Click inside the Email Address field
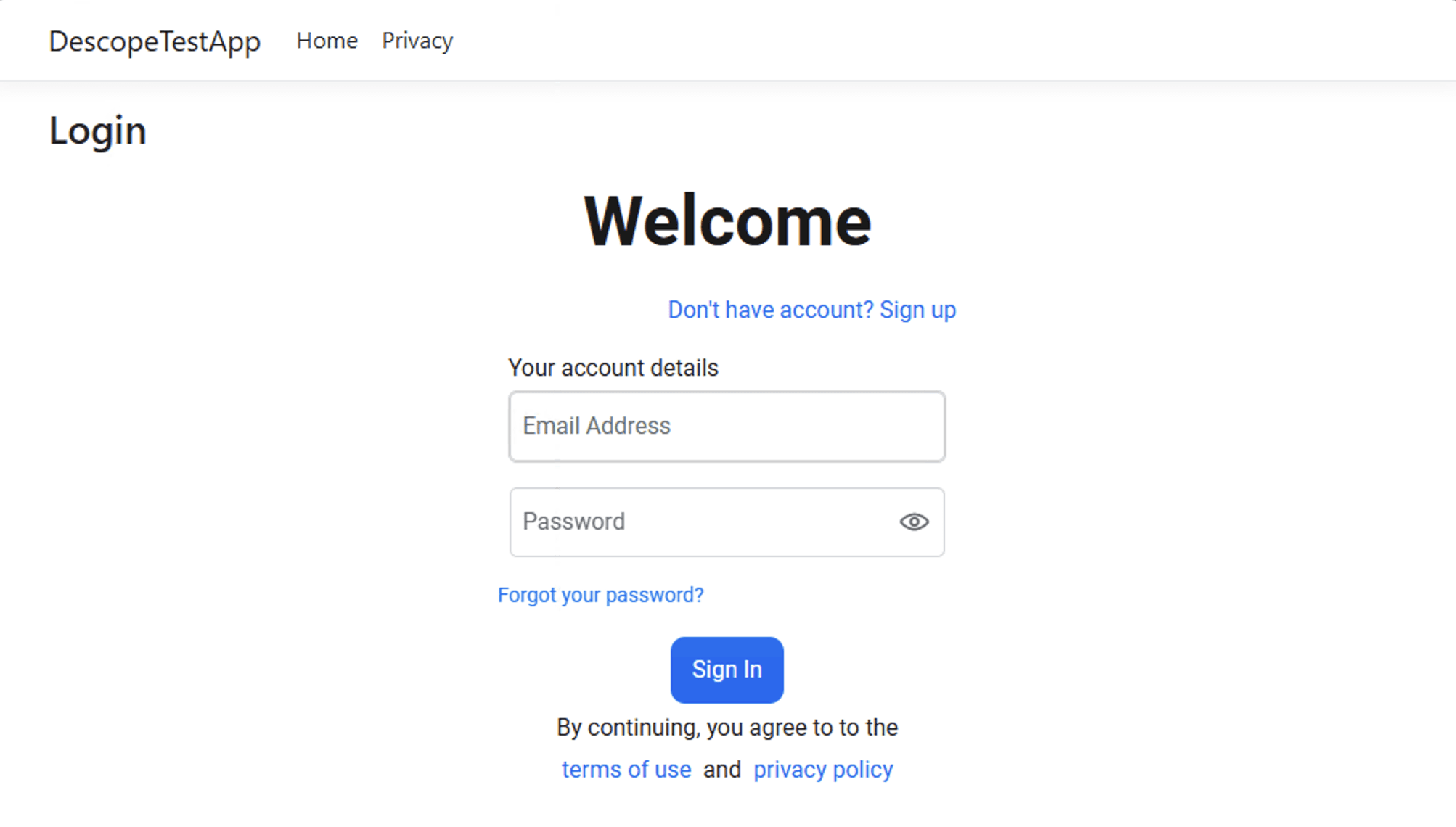Image resolution: width=1456 pixels, height=827 pixels. click(726, 427)
